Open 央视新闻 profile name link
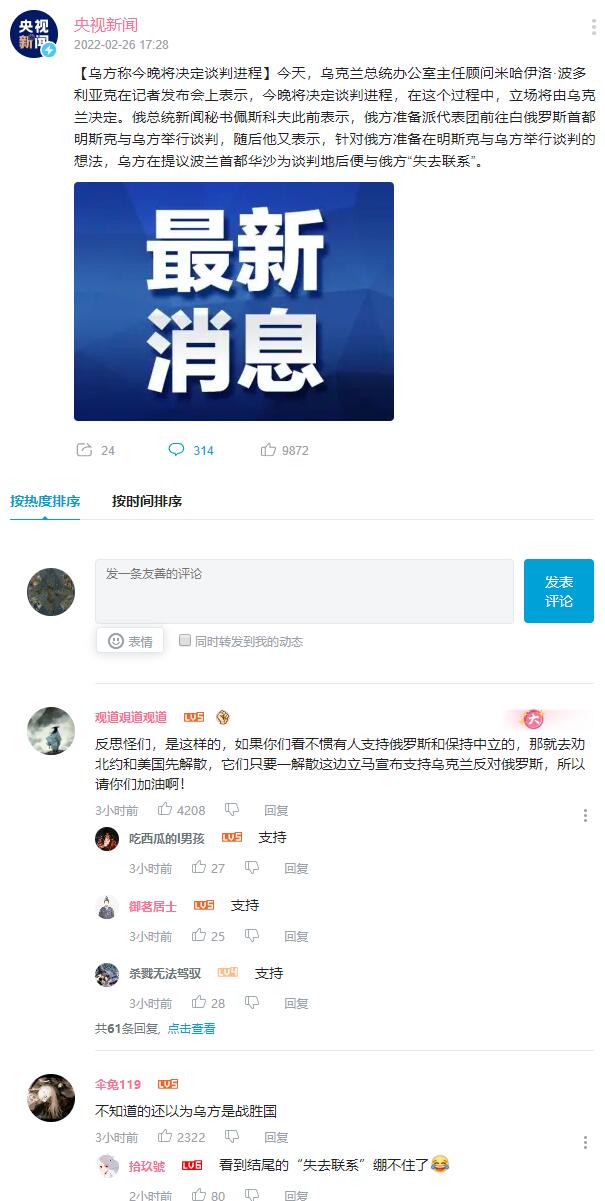 tap(106, 25)
